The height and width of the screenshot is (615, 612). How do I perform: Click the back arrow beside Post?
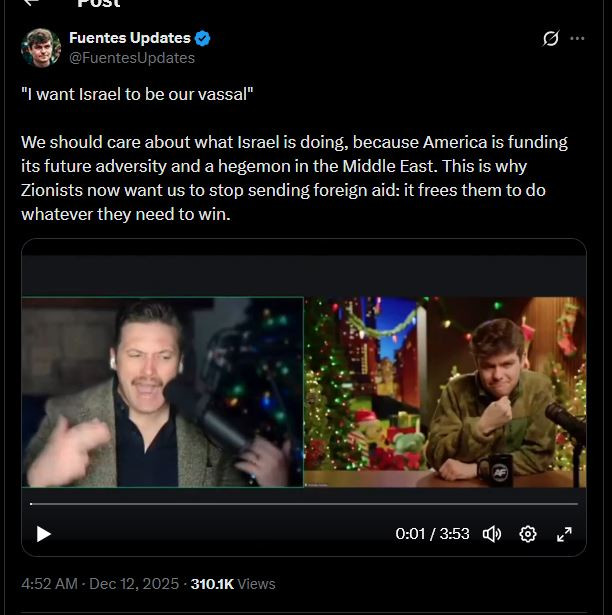31,2
